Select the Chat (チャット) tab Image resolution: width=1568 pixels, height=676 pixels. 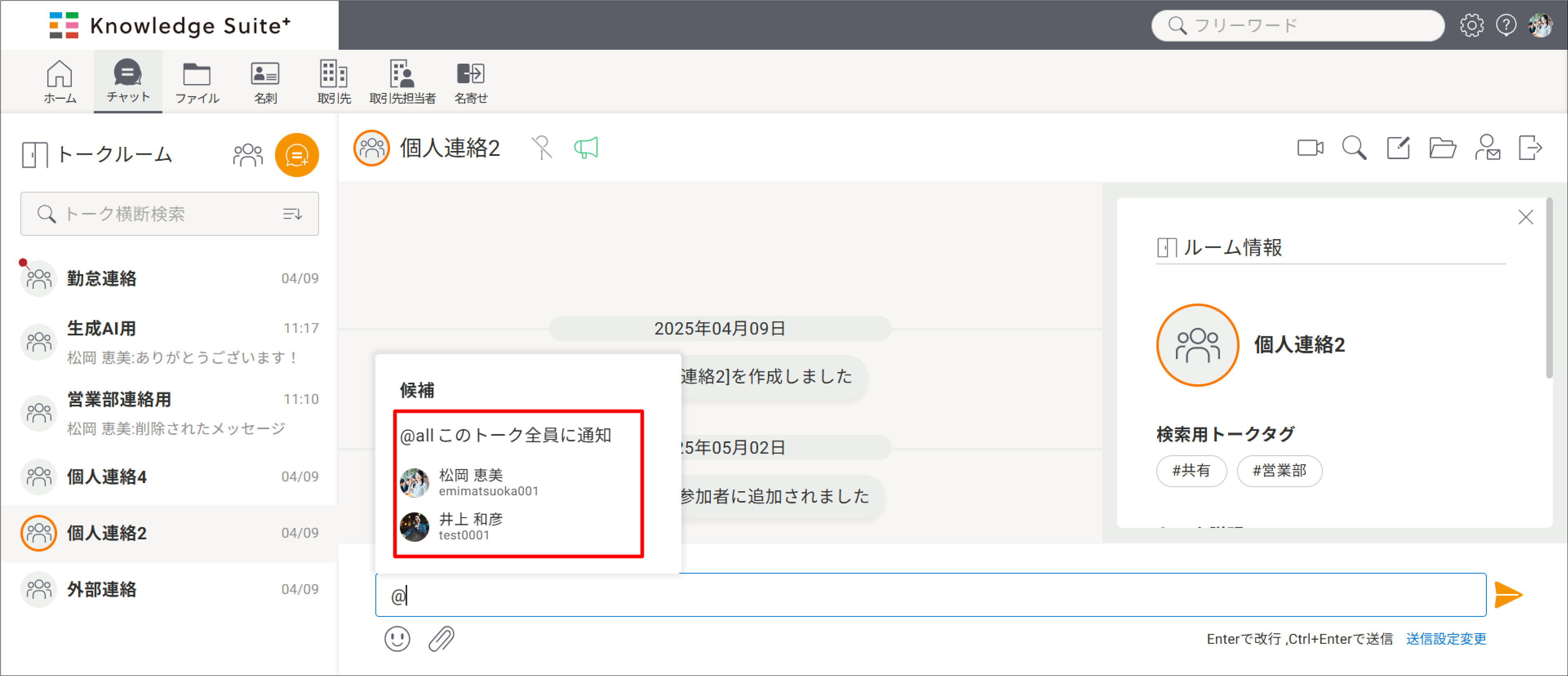coord(128,82)
